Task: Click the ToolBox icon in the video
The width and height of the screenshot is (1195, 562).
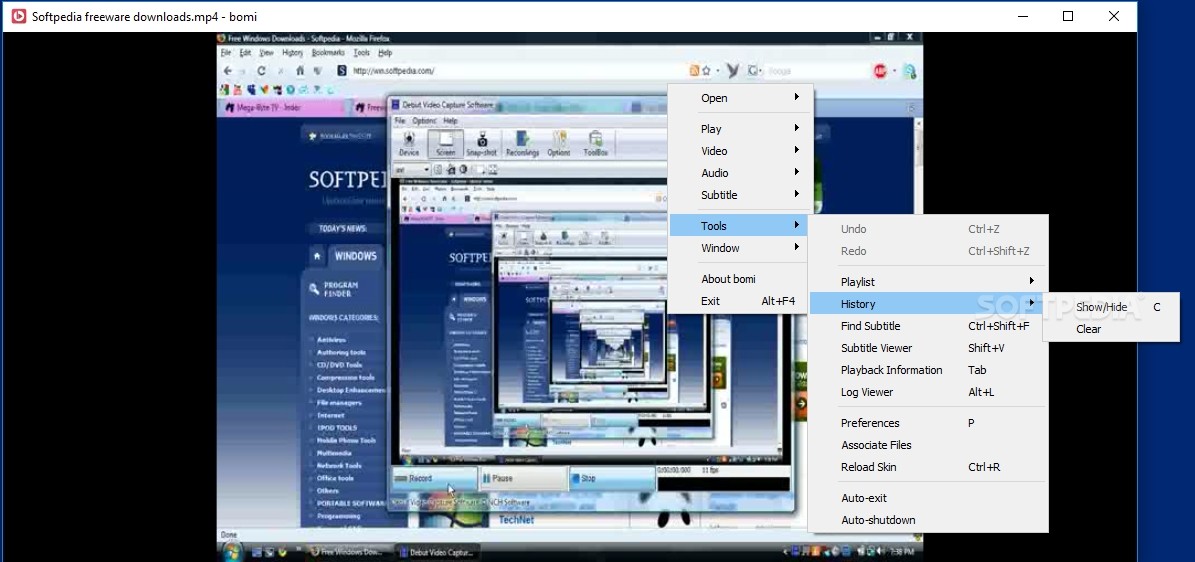Action: [x=596, y=143]
